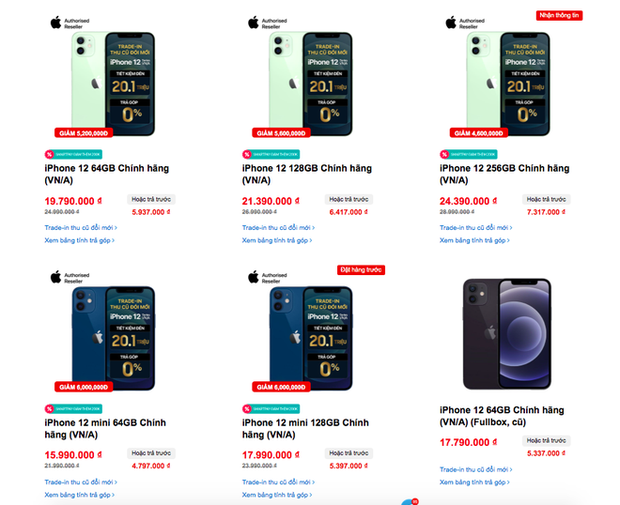Image resolution: width=620 pixels, height=505 pixels.
Task: Open Xem bảng tính trả góp for used iPhone 12 64GB
Action: pos(474,481)
